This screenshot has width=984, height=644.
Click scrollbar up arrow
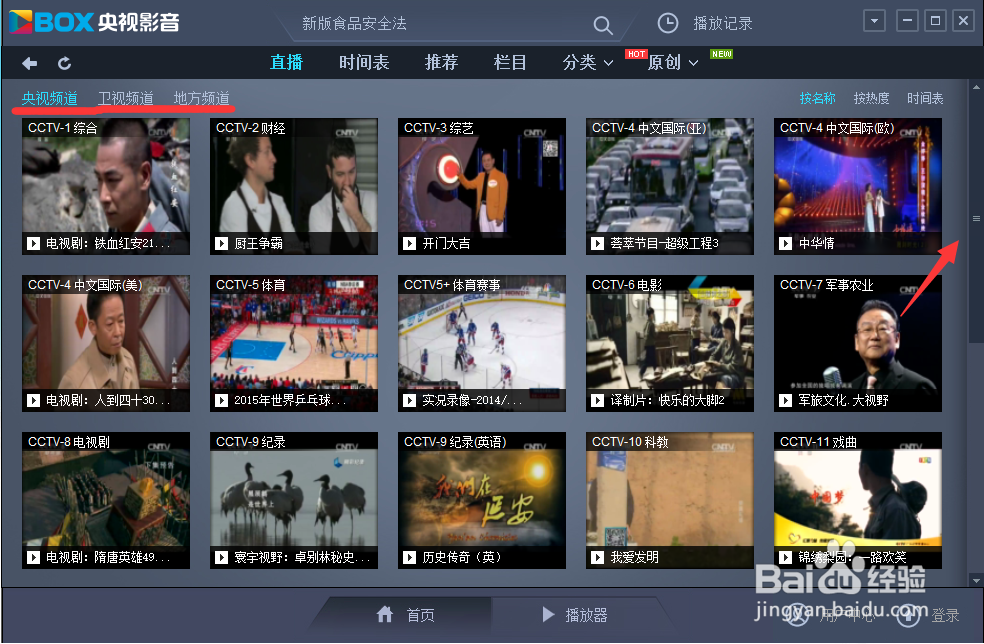point(976,87)
